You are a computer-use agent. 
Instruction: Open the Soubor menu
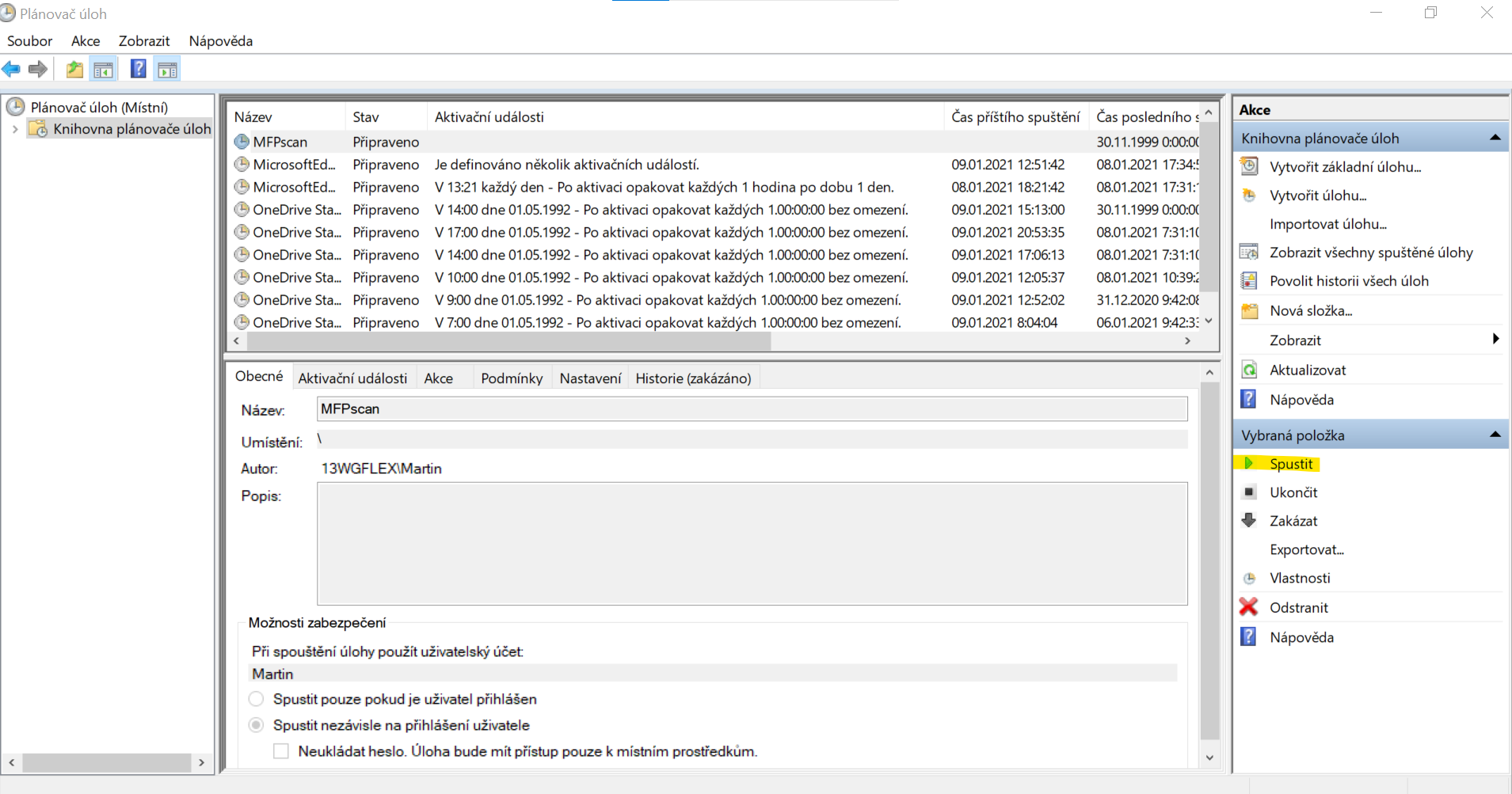29,41
